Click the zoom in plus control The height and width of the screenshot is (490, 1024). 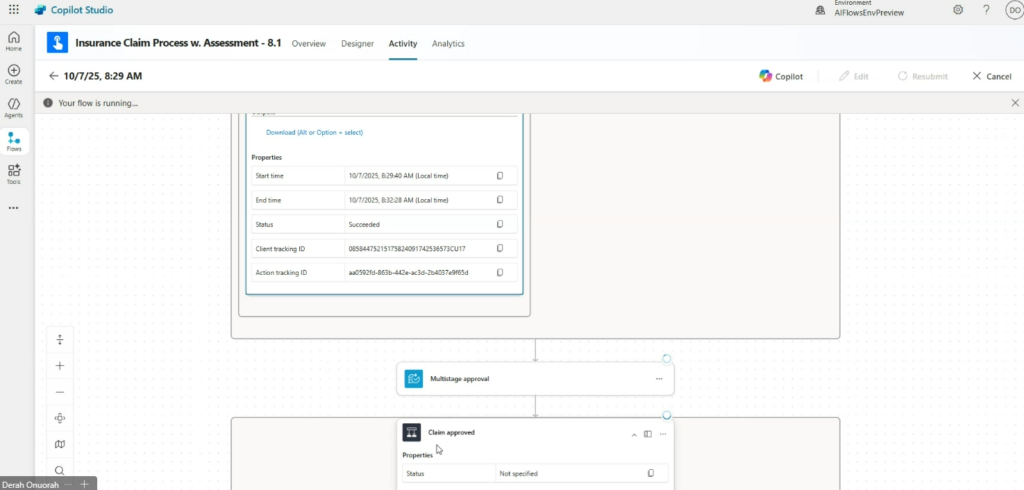(x=60, y=366)
